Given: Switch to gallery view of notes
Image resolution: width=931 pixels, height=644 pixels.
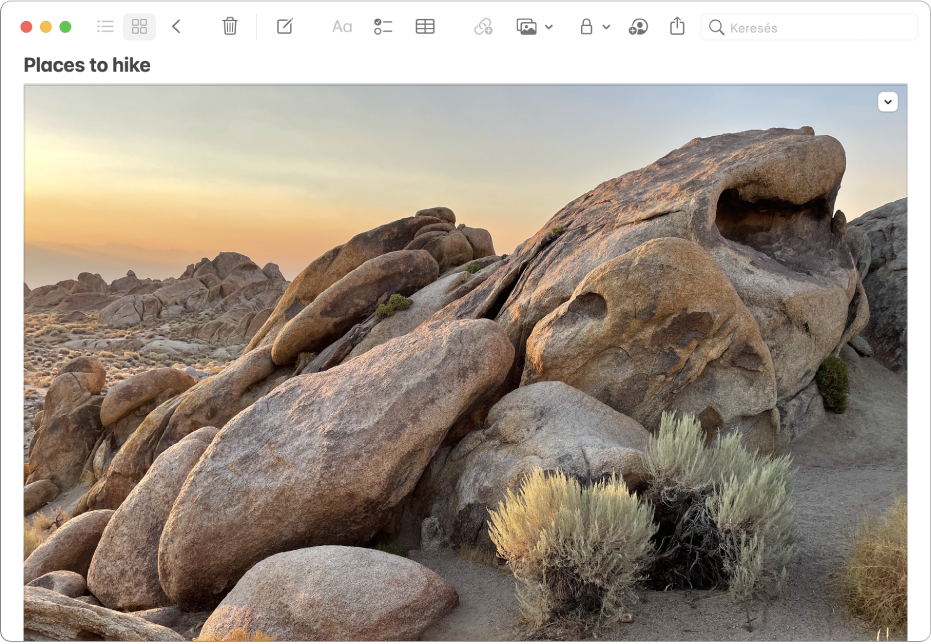Looking at the screenshot, I should (139, 27).
